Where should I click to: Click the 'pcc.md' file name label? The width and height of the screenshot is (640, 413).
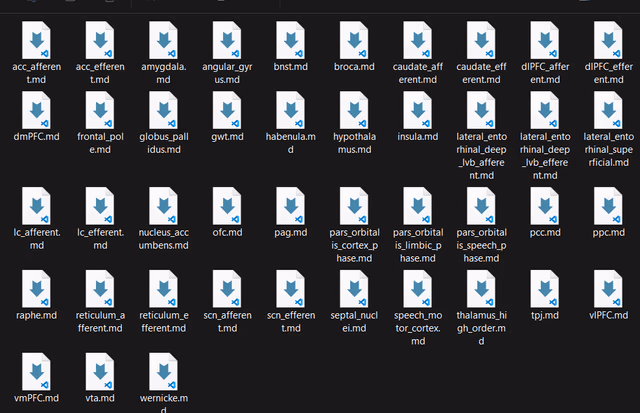pyautogui.click(x=545, y=233)
